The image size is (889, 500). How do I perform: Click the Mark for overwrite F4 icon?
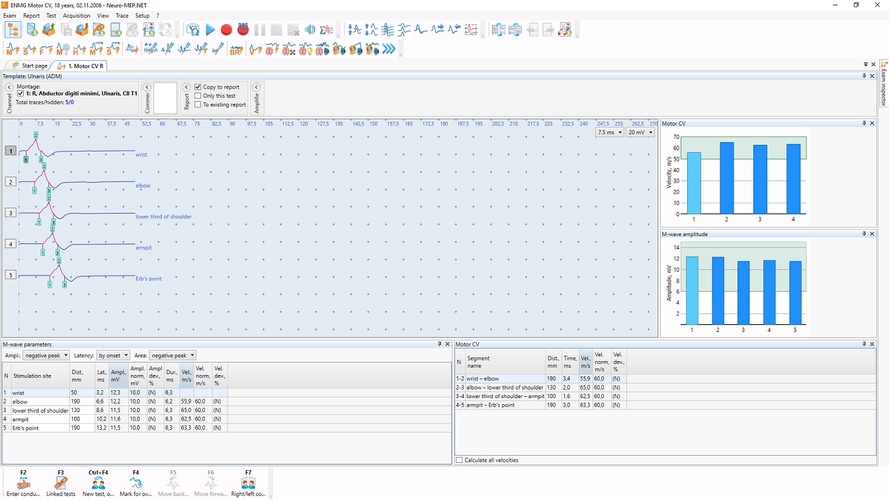[x=136, y=483]
